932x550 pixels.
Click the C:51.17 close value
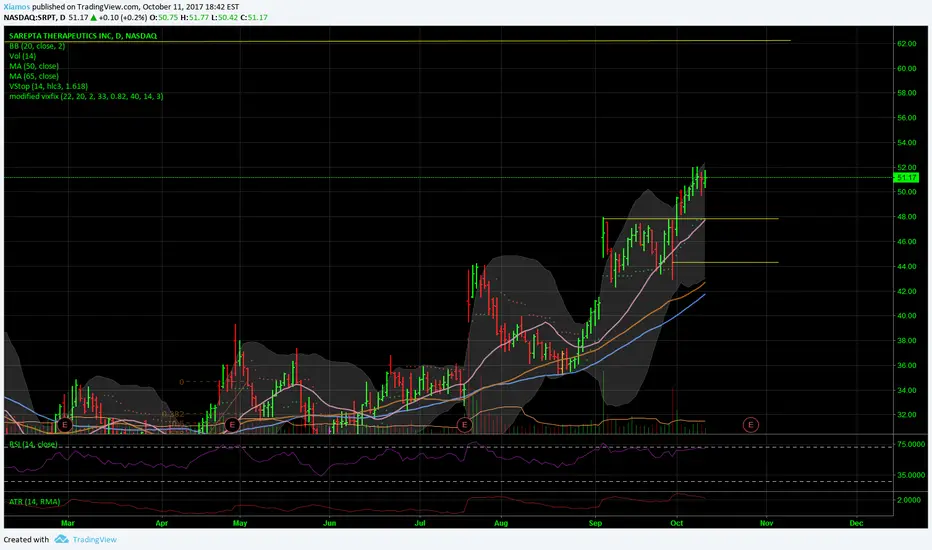point(254,18)
